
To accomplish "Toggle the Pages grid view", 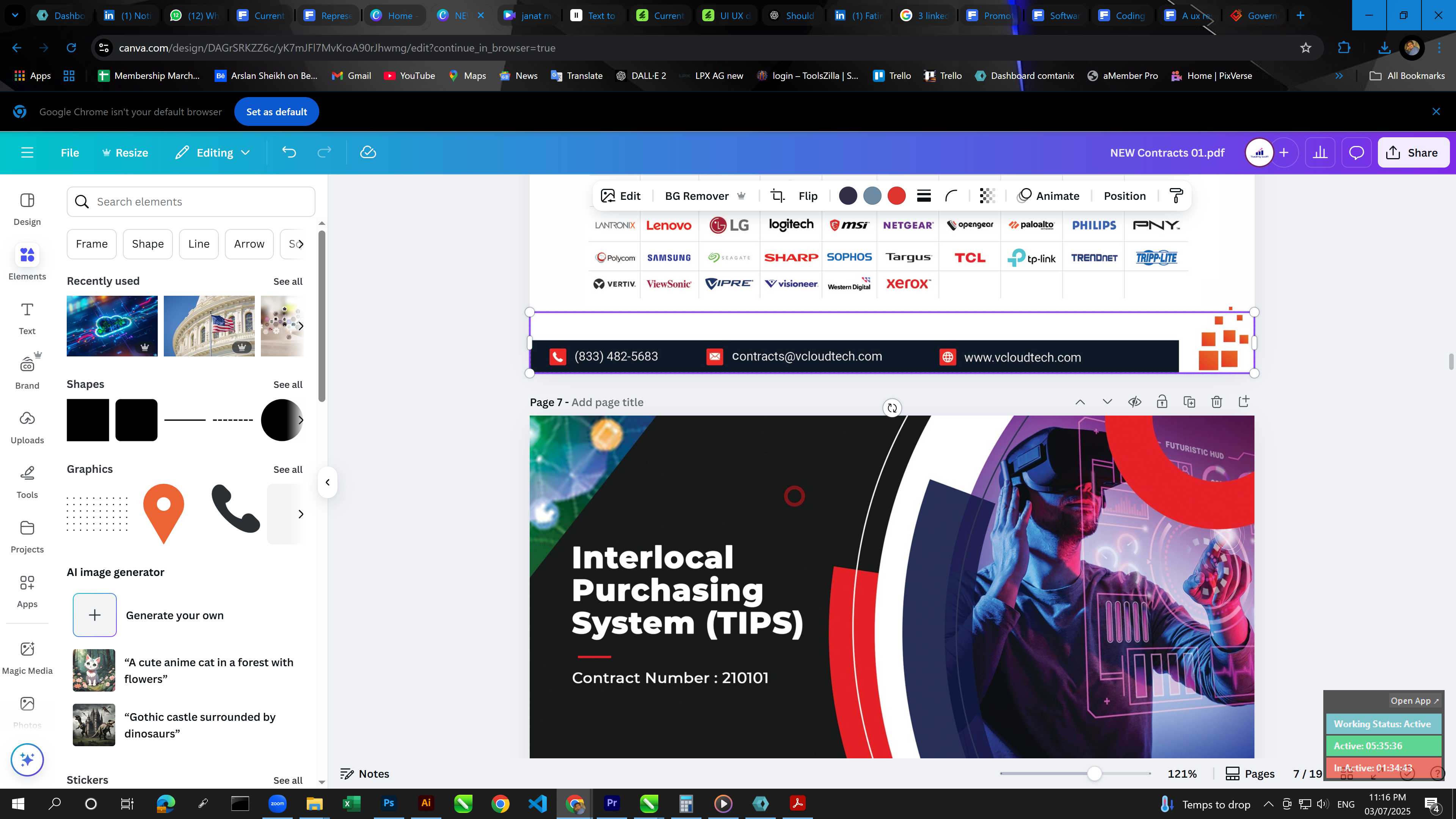I will point(1250,774).
